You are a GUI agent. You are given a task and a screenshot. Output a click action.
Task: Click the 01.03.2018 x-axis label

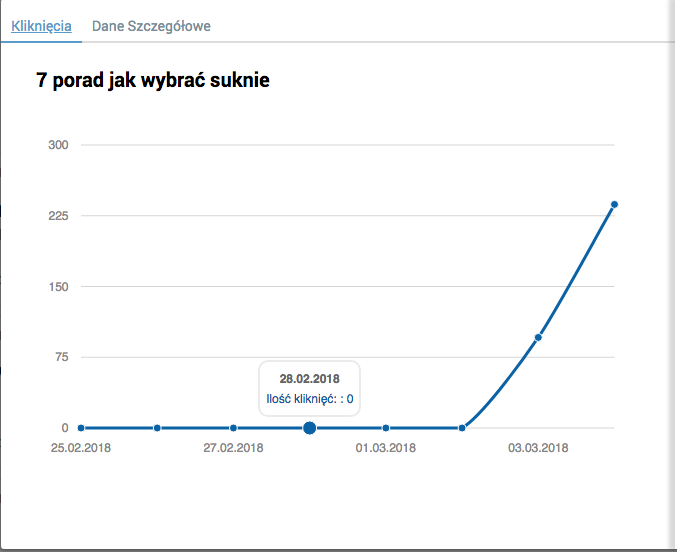pyautogui.click(x=386, y=448)
